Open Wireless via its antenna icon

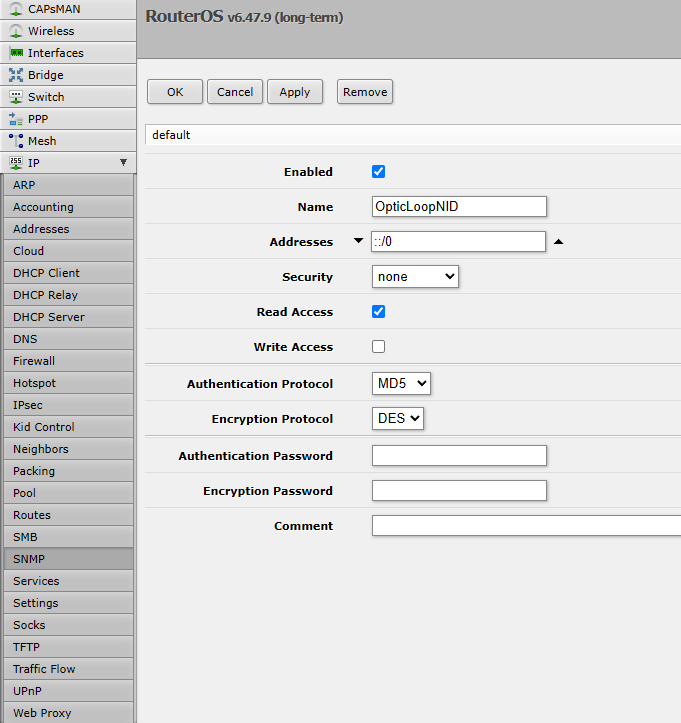coord(16,31)
